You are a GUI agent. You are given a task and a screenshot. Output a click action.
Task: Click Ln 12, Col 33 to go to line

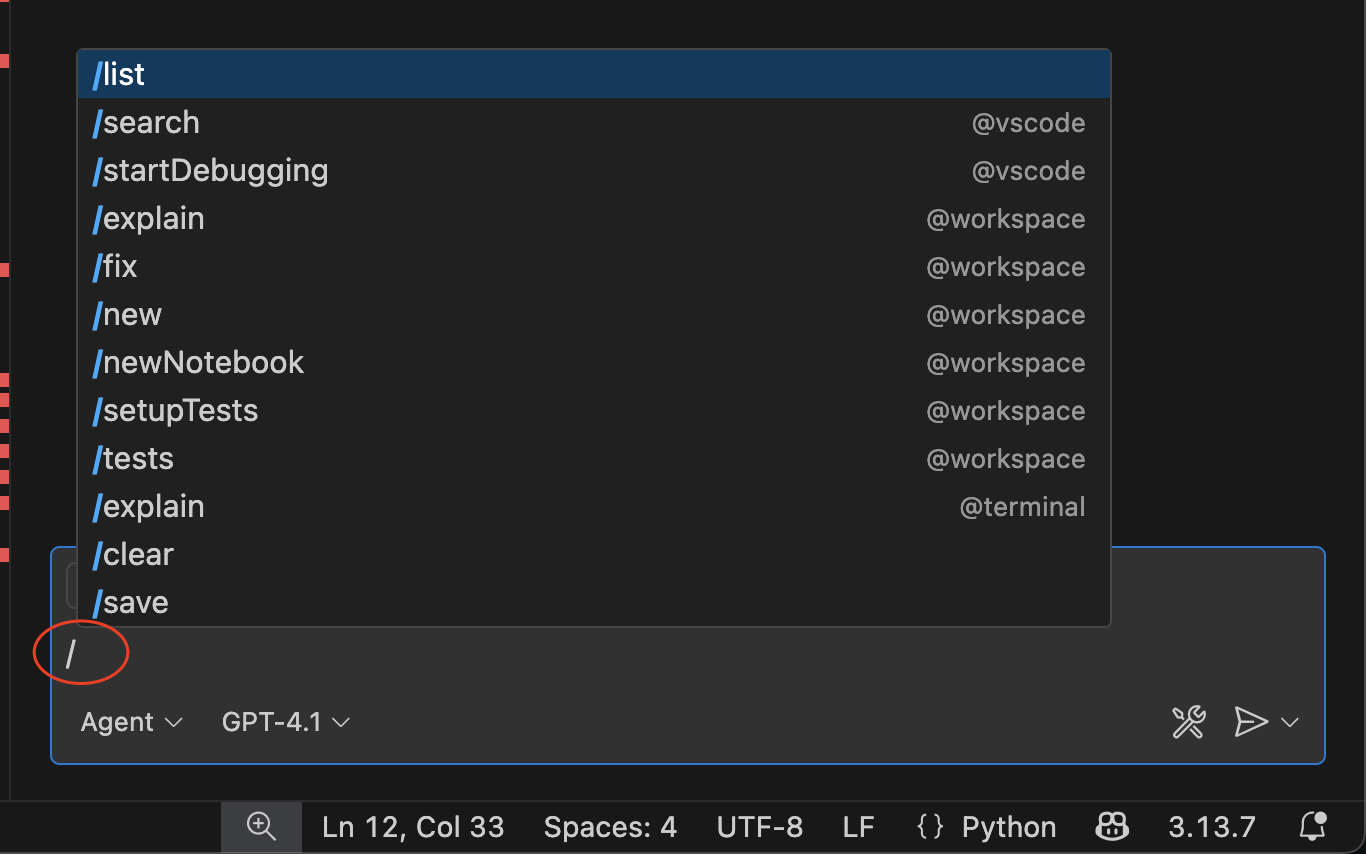click(413, 827)
